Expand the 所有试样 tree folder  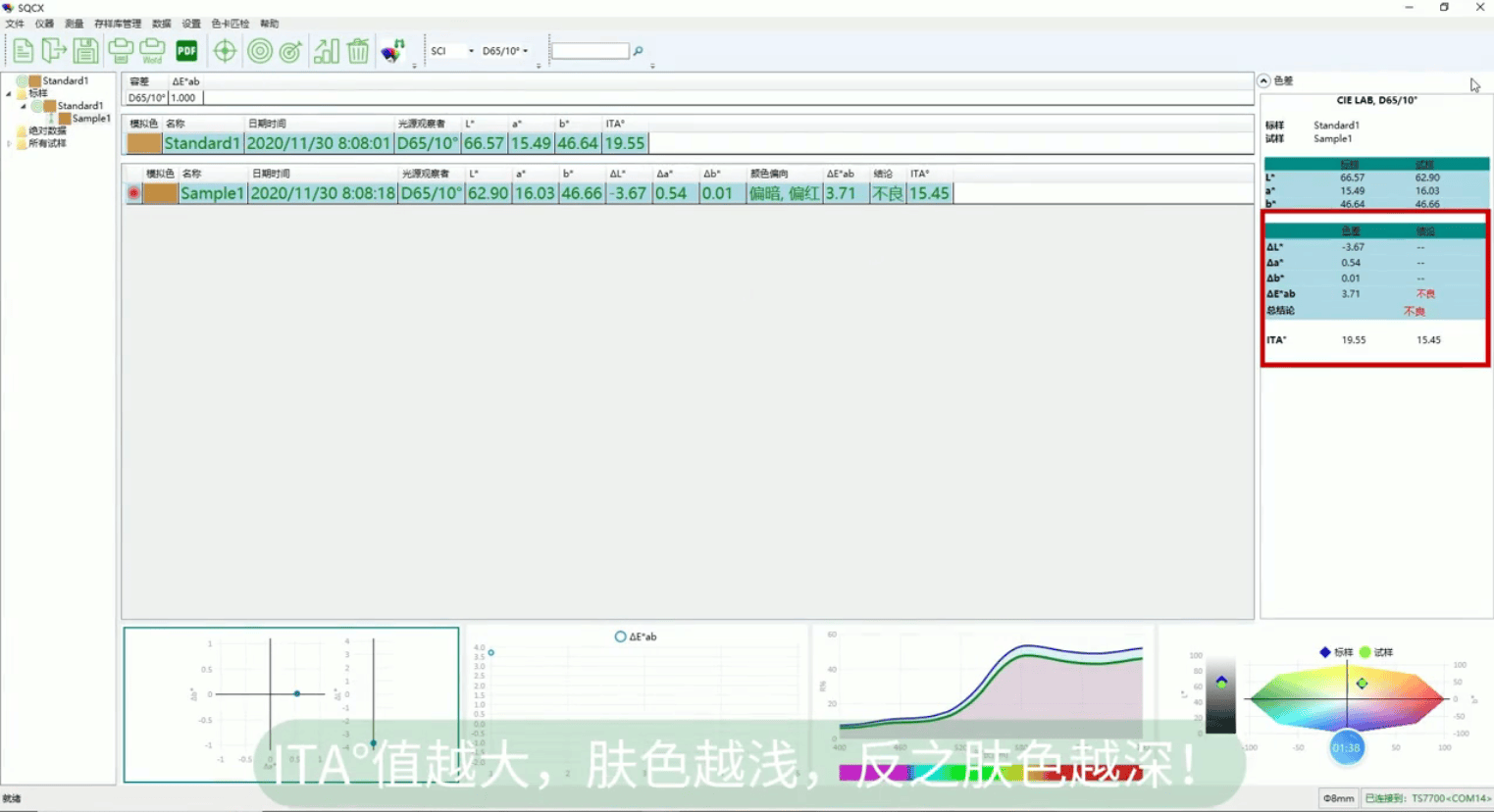pos(10,143)
